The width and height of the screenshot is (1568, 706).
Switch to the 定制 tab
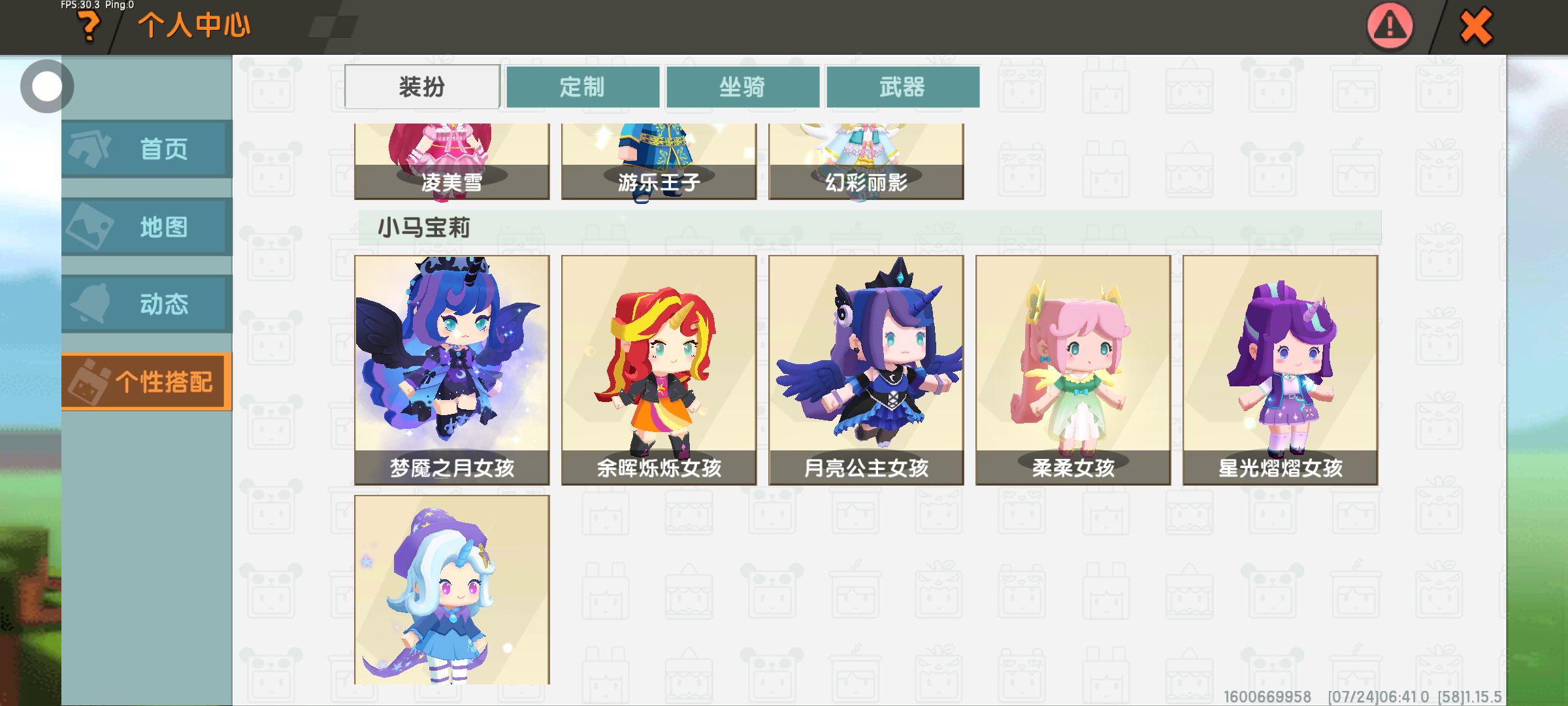pyautogui.click(x=583, y=86)
